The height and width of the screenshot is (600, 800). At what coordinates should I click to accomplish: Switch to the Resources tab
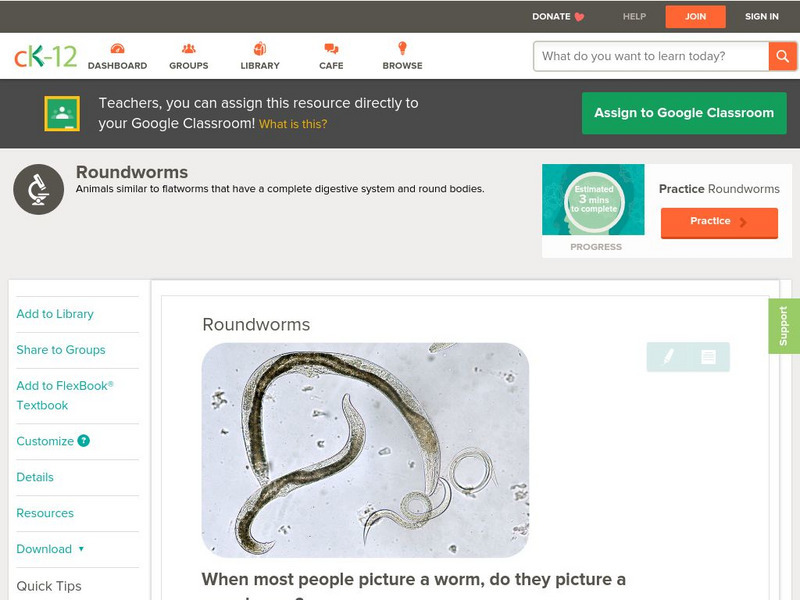43,513
